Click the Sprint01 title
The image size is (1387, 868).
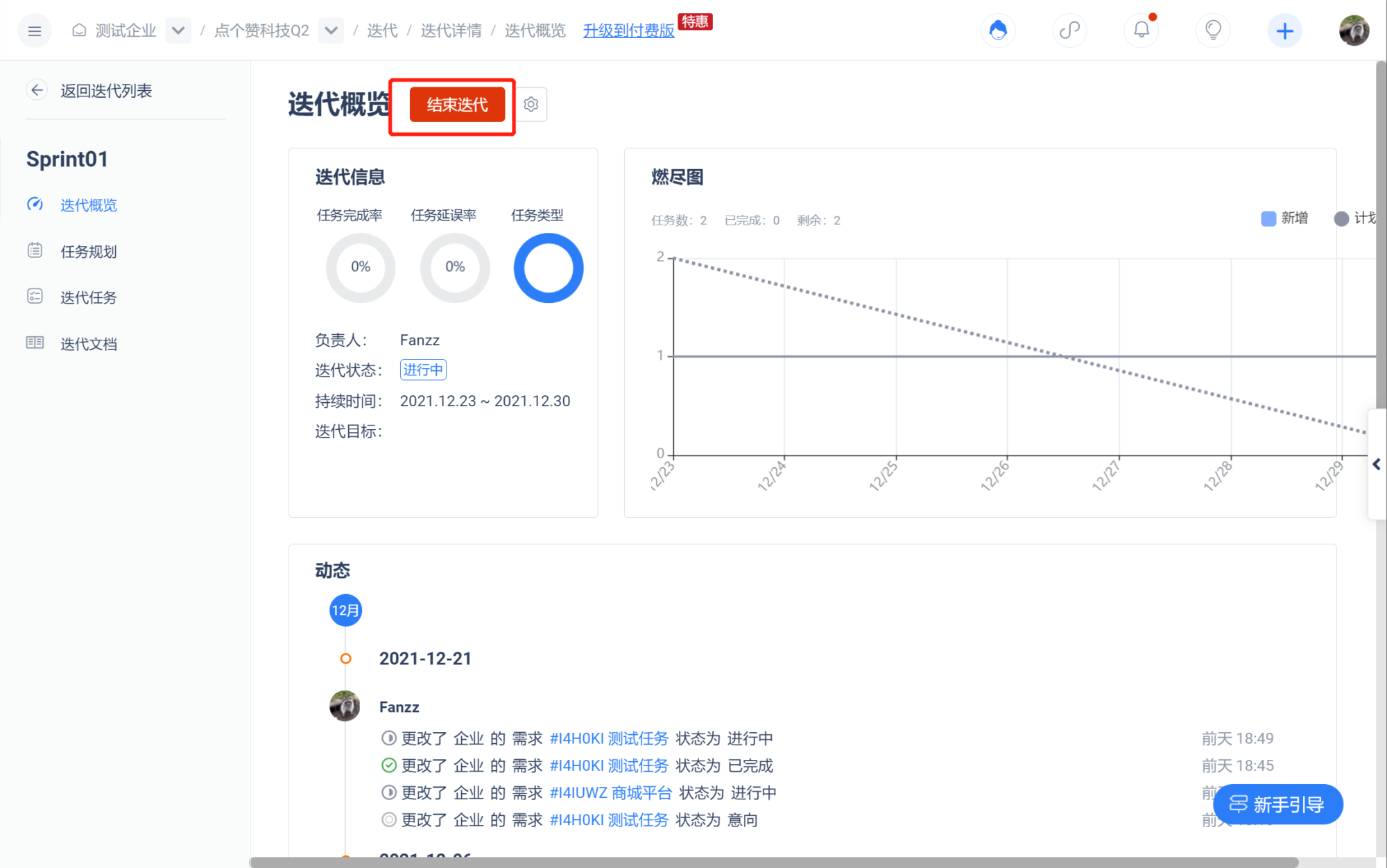pos(67,159)
